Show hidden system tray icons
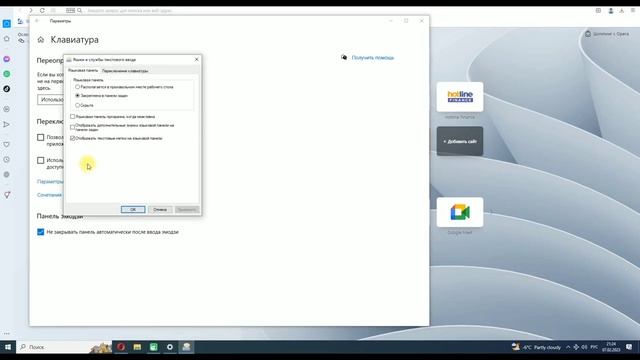This screenshot has width=640, height=360. click(568, 347)
